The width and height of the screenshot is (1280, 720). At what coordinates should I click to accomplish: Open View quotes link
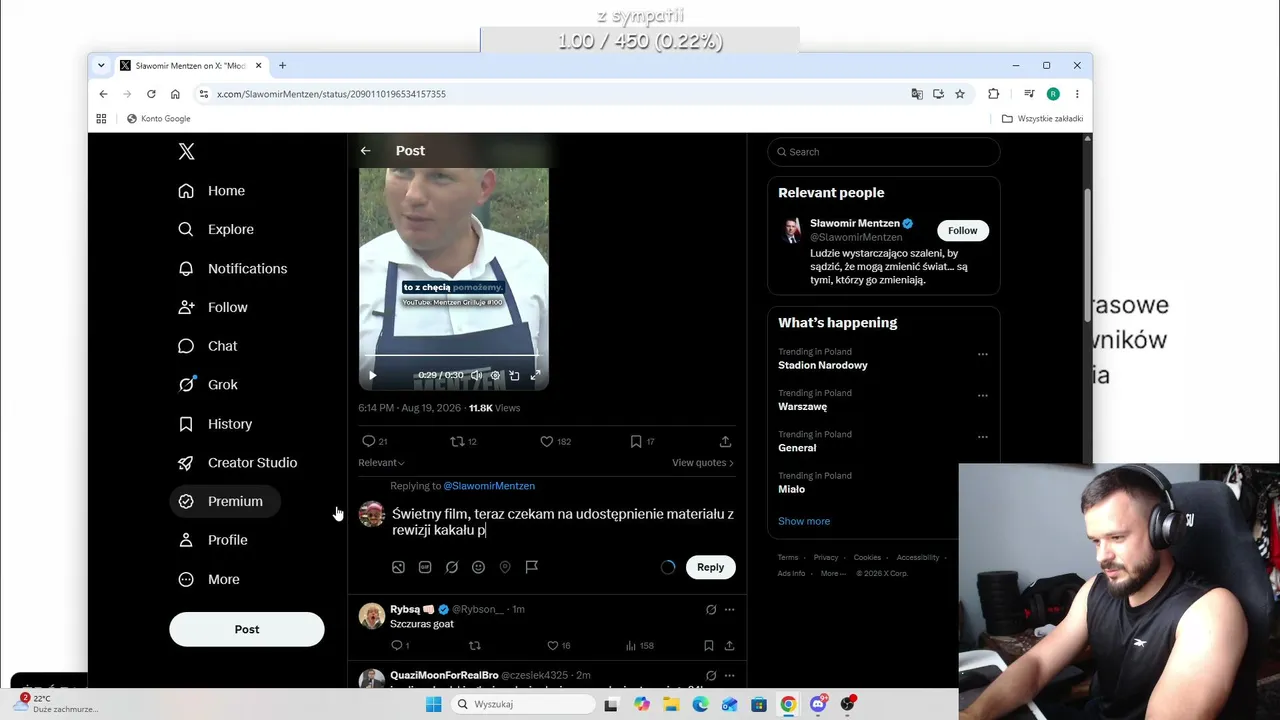coord(703,463)
